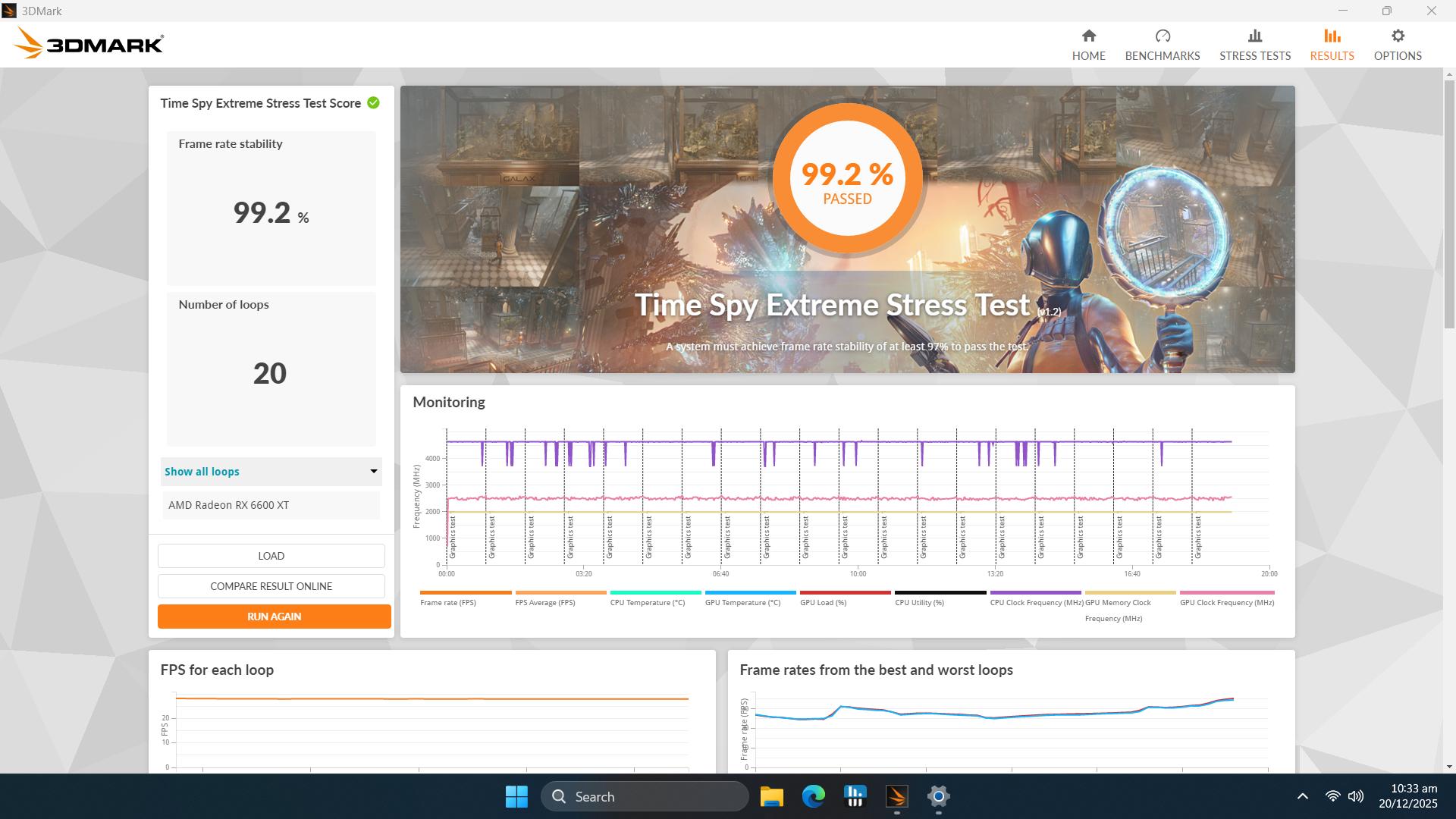The width and height of the screenshot is (1456, 819).
Task: Open the taskbar clock and date
Action: [x=1408, y=796]
